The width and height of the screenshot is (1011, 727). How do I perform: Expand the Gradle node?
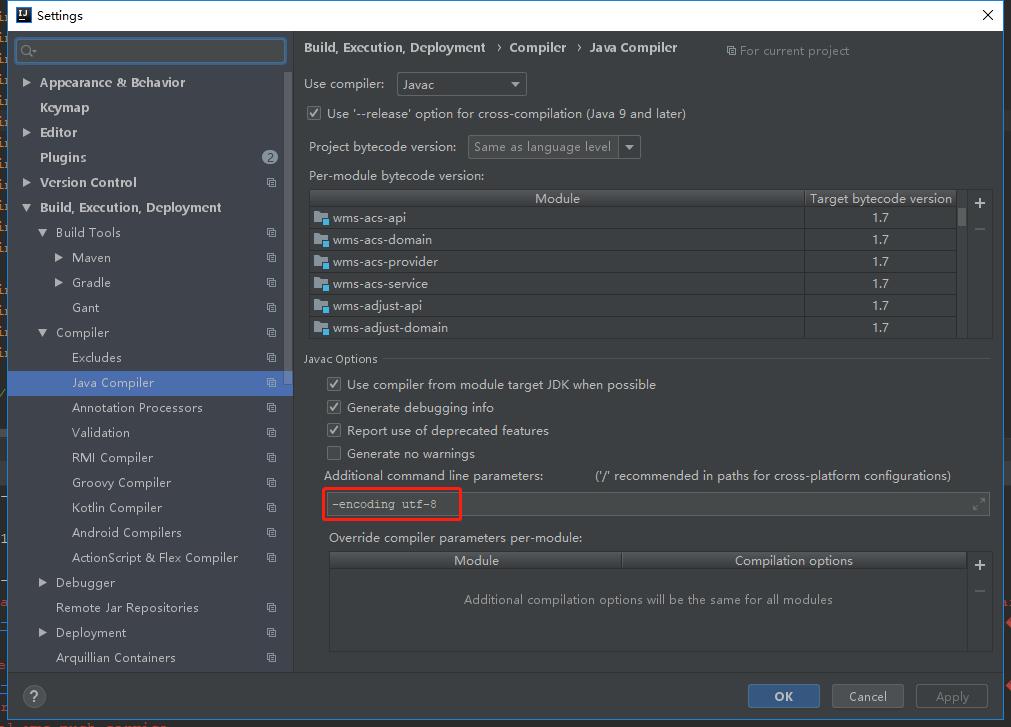[x=59, y=283]
